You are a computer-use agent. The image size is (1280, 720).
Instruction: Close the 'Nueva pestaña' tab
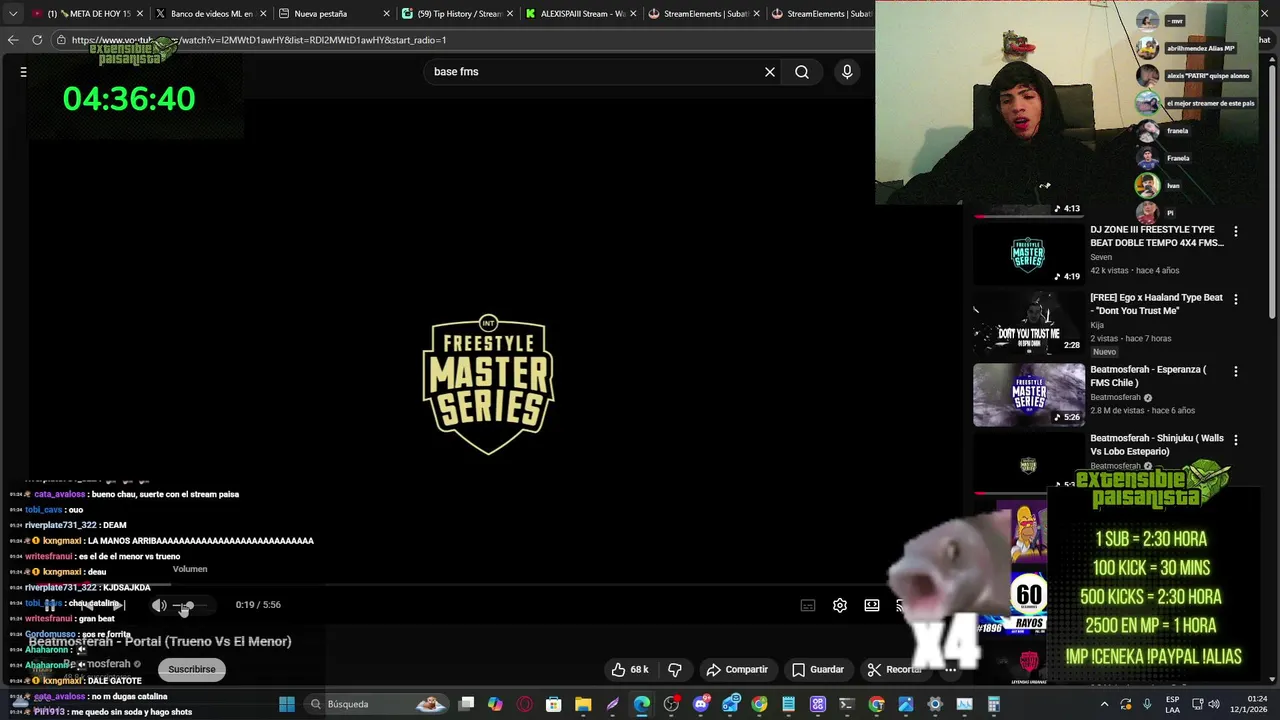pyautogui.click(x=386, y=14)
